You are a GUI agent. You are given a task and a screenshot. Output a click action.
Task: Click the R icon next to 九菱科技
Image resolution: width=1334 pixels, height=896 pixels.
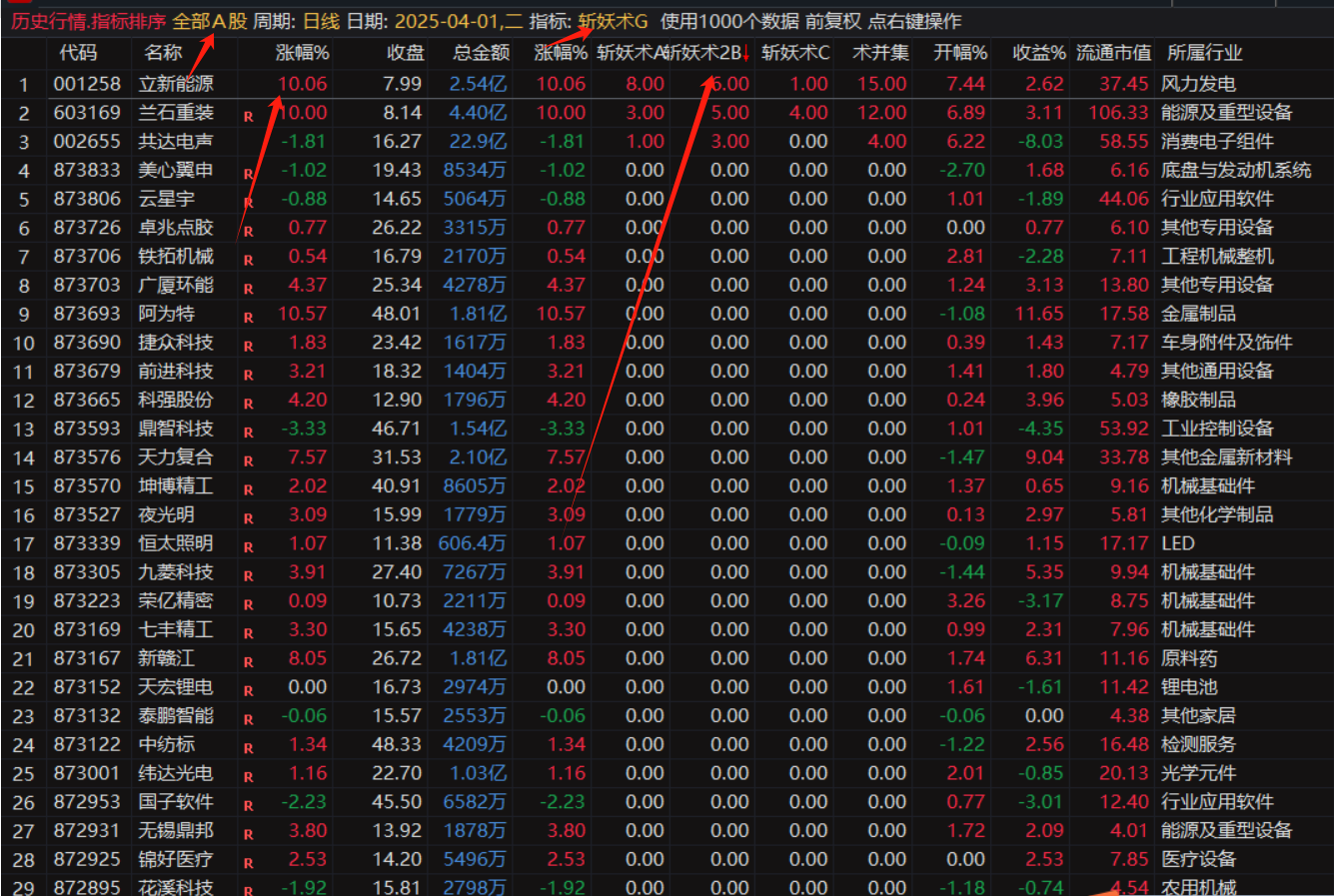248,576
